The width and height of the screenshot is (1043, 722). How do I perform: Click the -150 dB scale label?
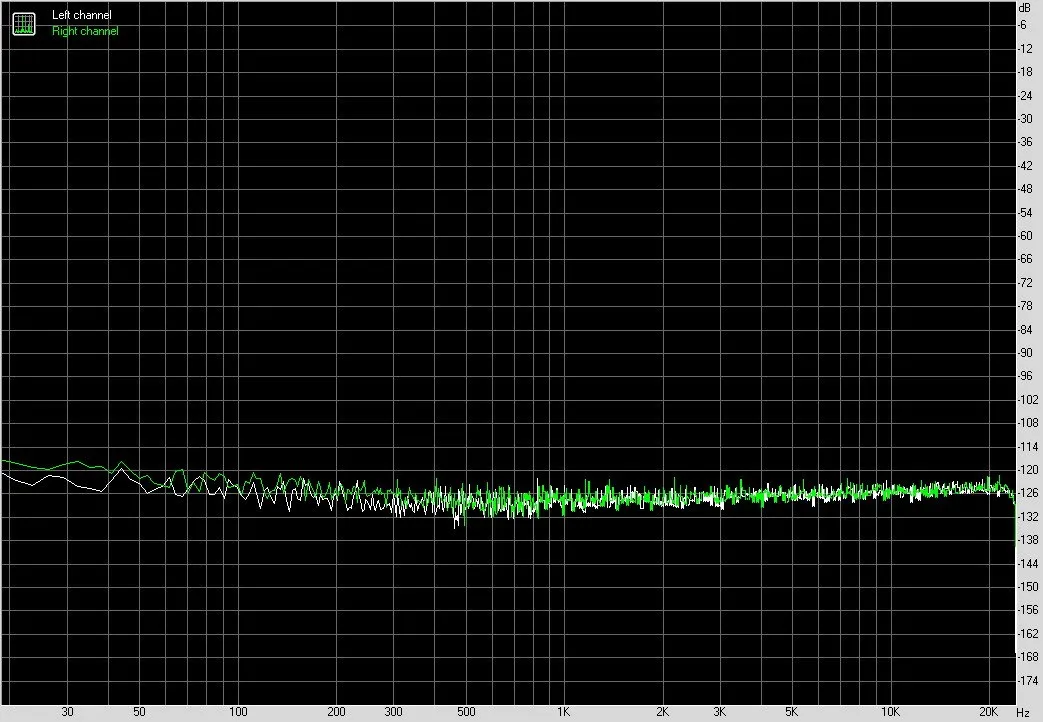tap(1028, 587)
